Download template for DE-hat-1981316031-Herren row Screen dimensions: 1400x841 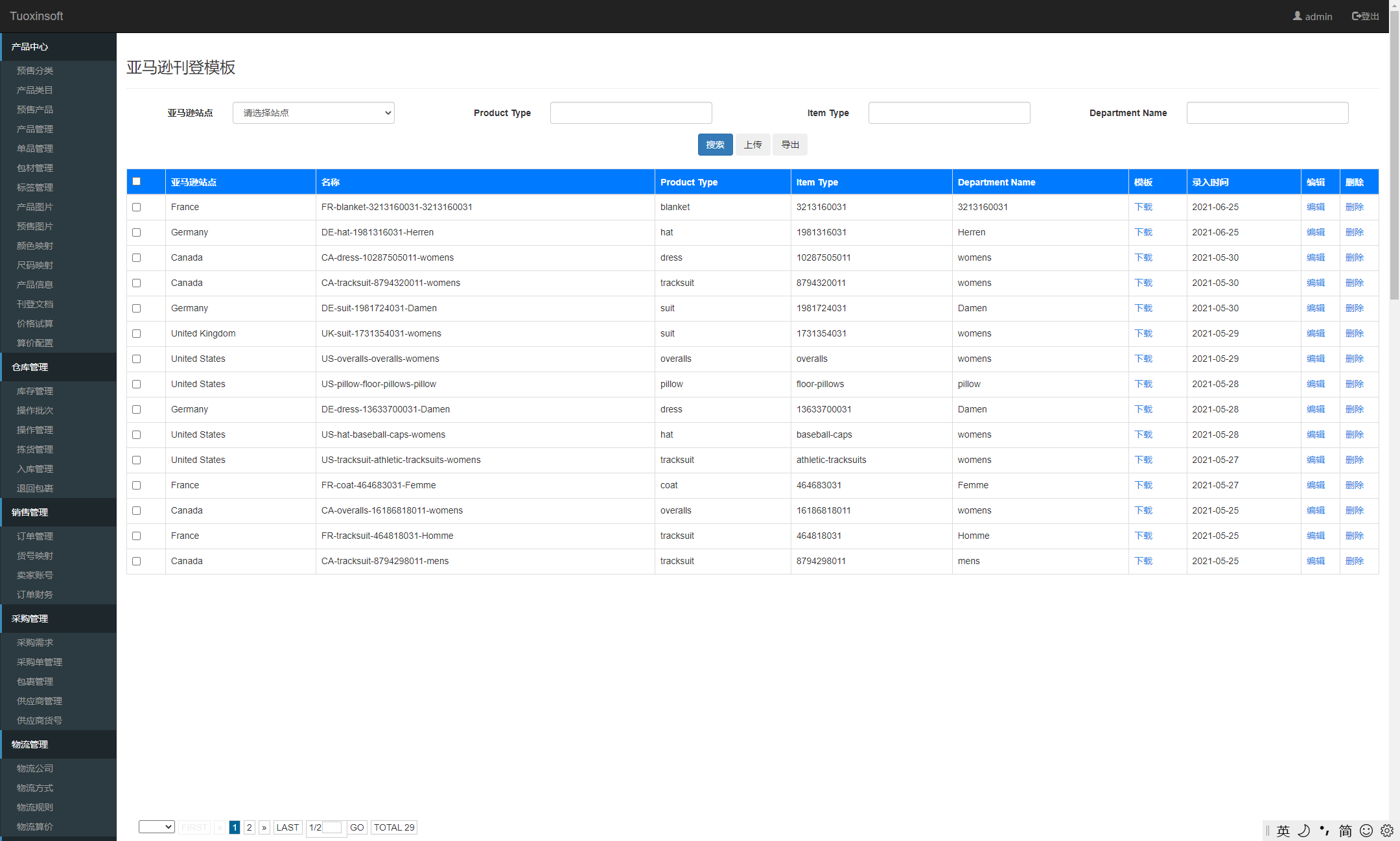point(1143,232)
